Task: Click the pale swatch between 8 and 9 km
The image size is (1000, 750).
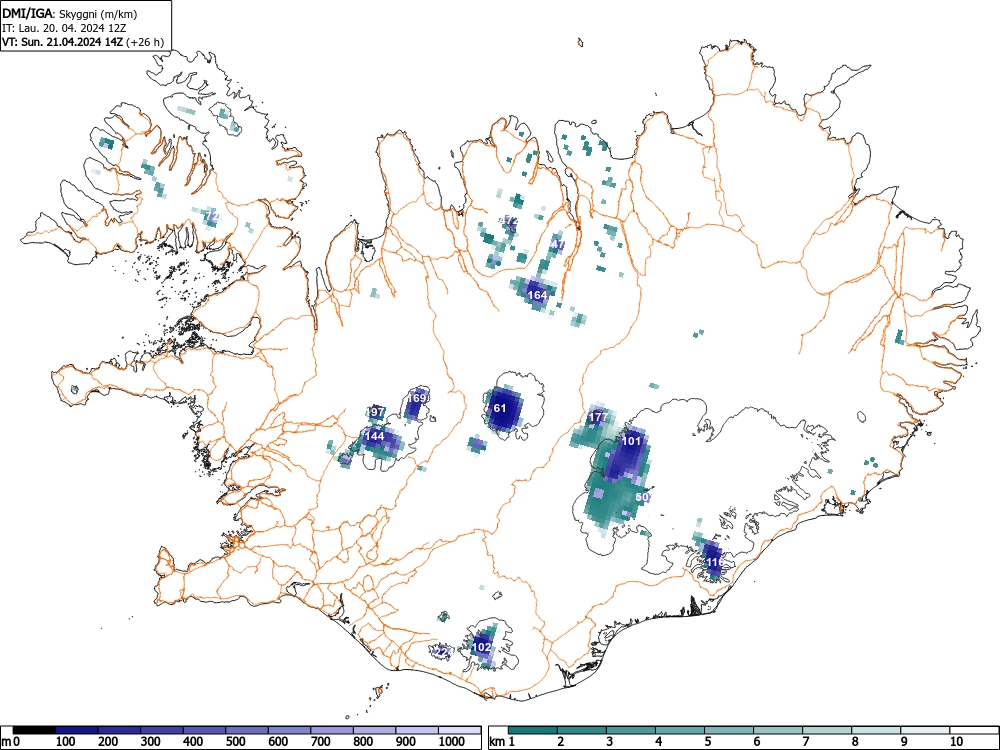Action: [x=876, y=730]
